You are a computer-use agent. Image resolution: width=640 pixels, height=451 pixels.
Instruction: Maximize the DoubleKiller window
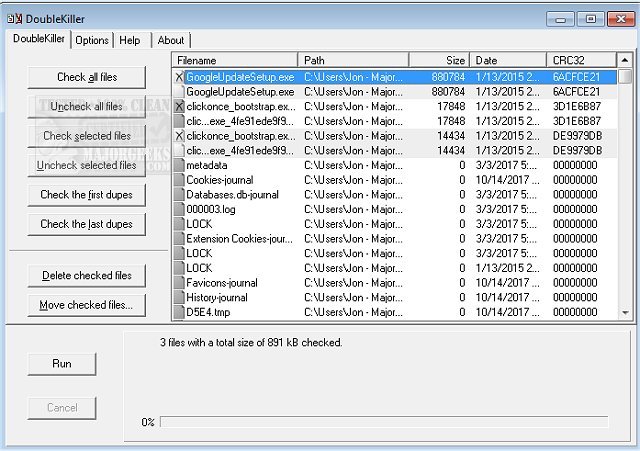[x=590, y=19]
